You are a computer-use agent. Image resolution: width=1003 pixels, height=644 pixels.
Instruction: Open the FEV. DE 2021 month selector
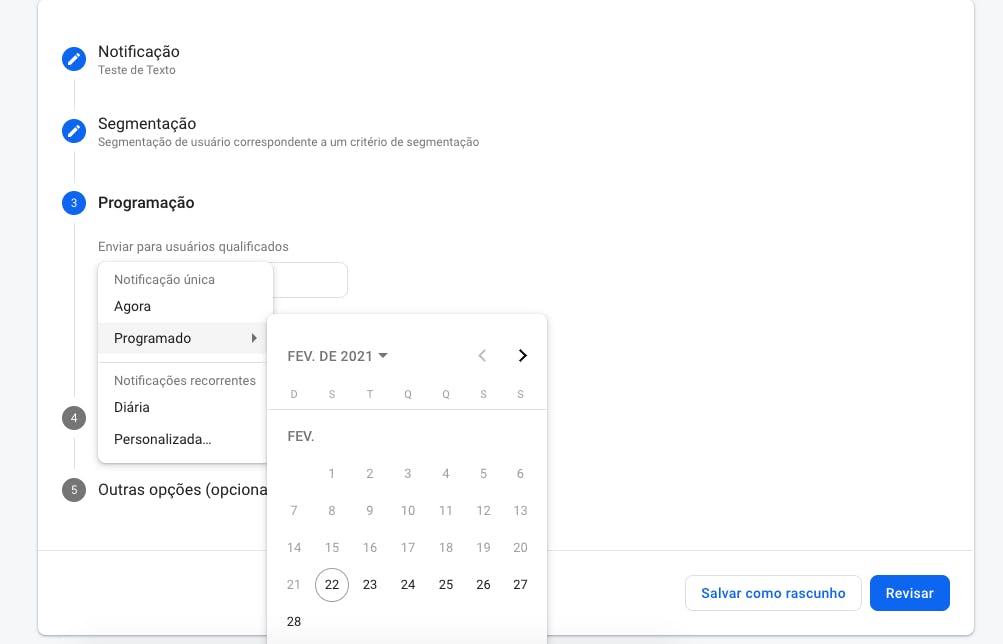[337, 355]
